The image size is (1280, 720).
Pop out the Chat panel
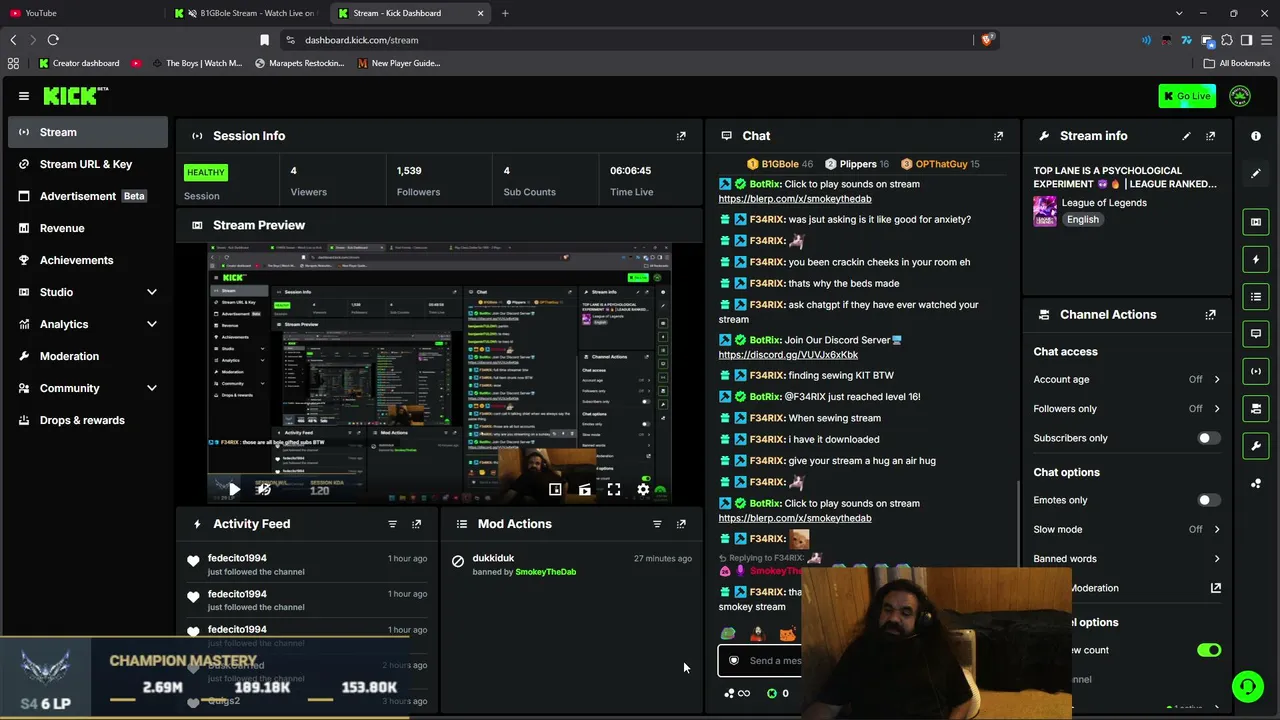tap(998, 136)
